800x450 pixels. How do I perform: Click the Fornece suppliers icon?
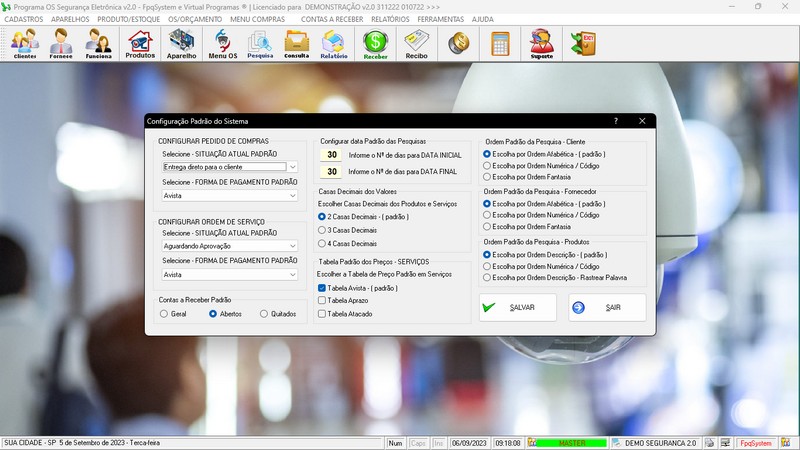click(x=61, y=44)
